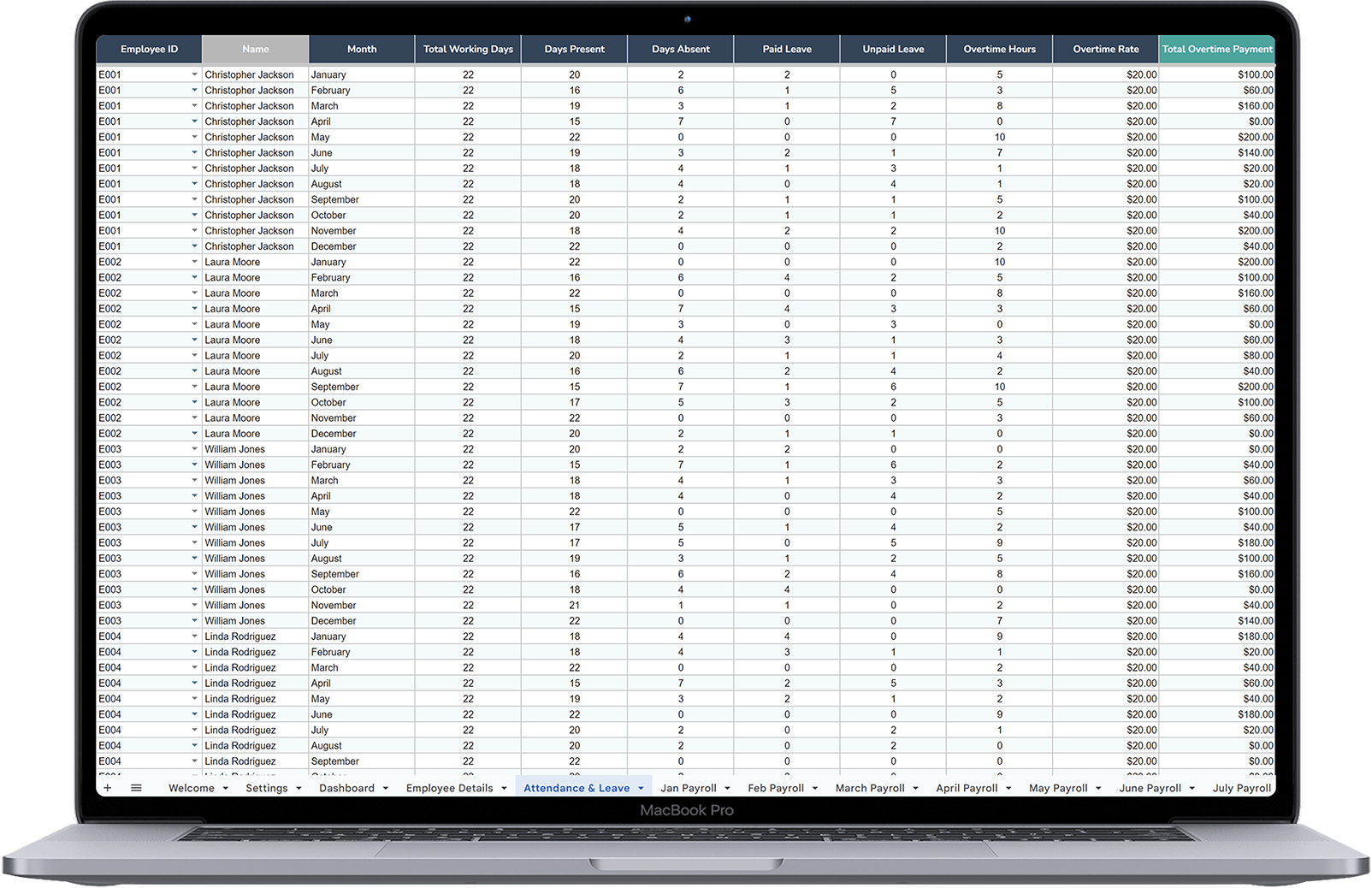This screenshot has width=1372, height=888.
Task: Select the Employee ID column header
Action: pyautogui.click(x=149, y=50)
